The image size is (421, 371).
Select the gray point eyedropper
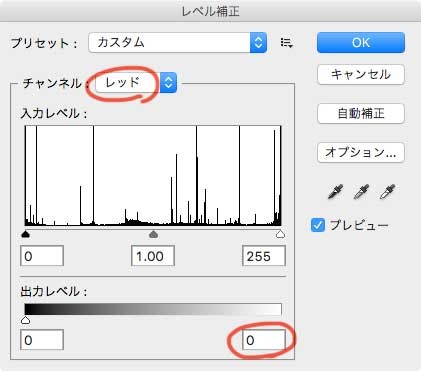tap(361, 192)
